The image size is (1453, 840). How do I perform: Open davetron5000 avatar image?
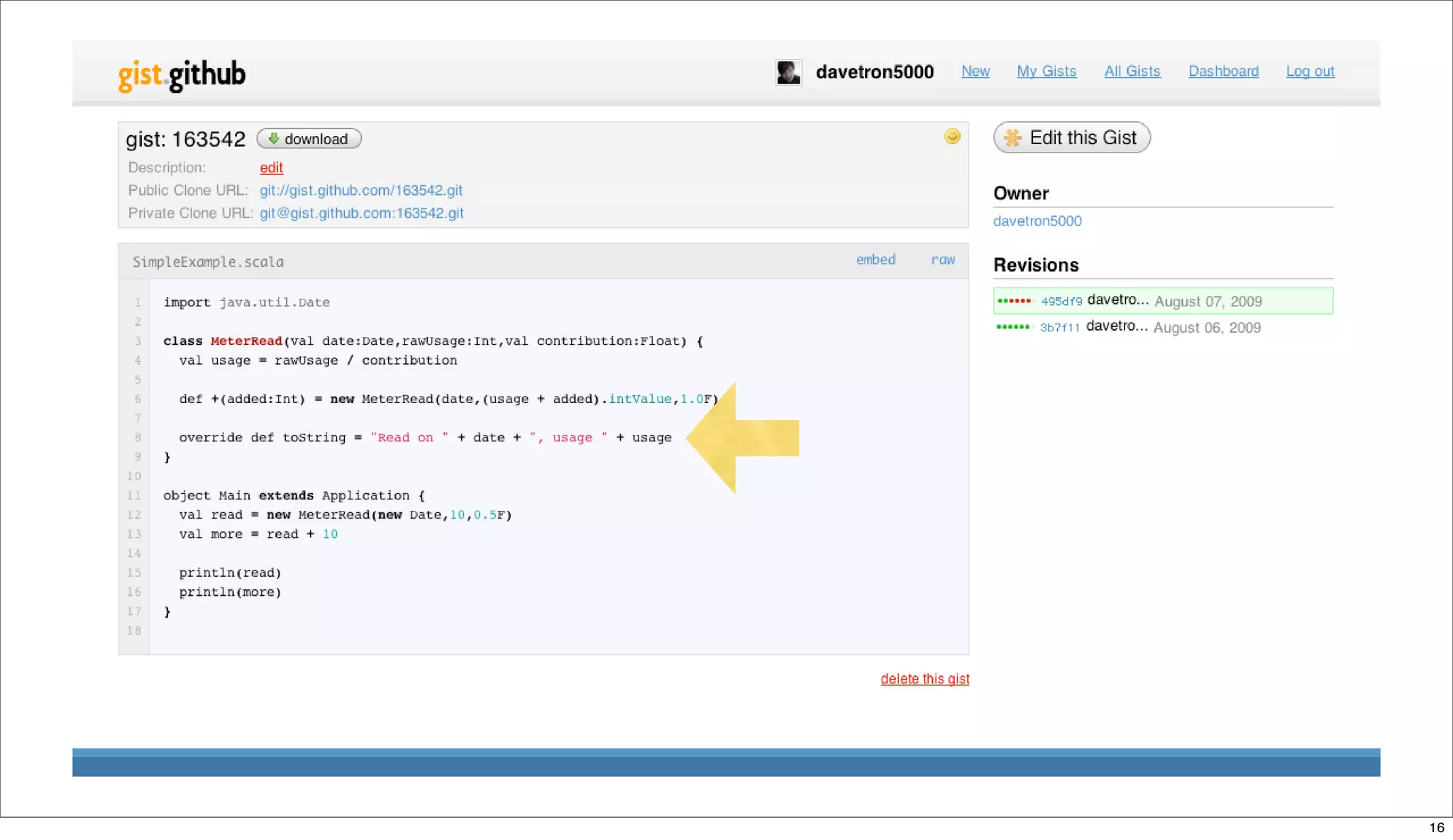788,72
